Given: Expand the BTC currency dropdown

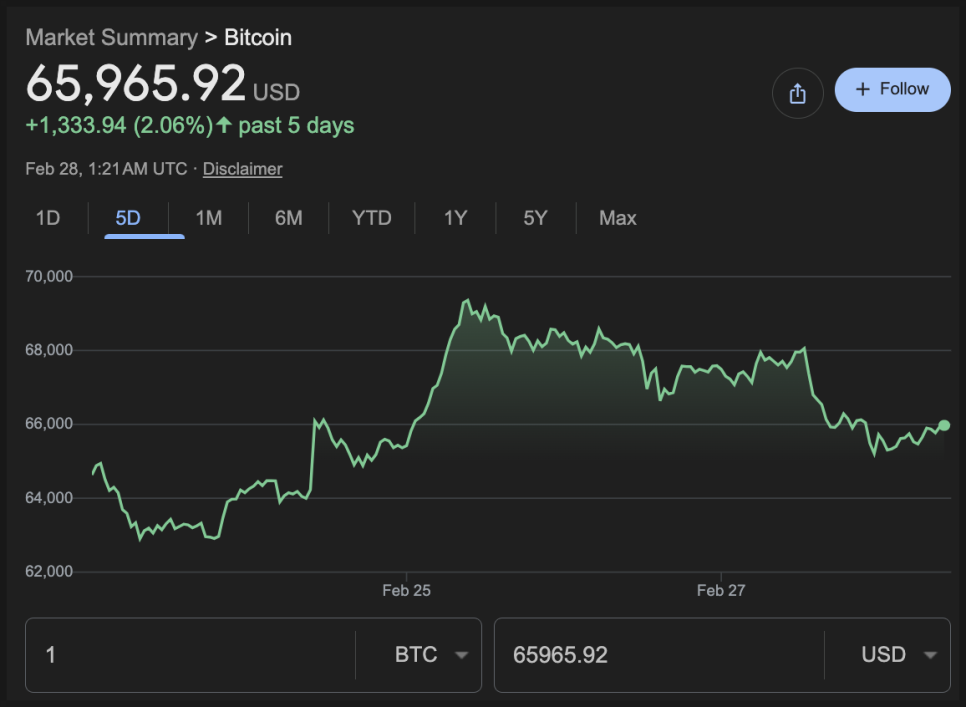Looking at the screenshot, I should pyautogui.click(x=430, y=655).
